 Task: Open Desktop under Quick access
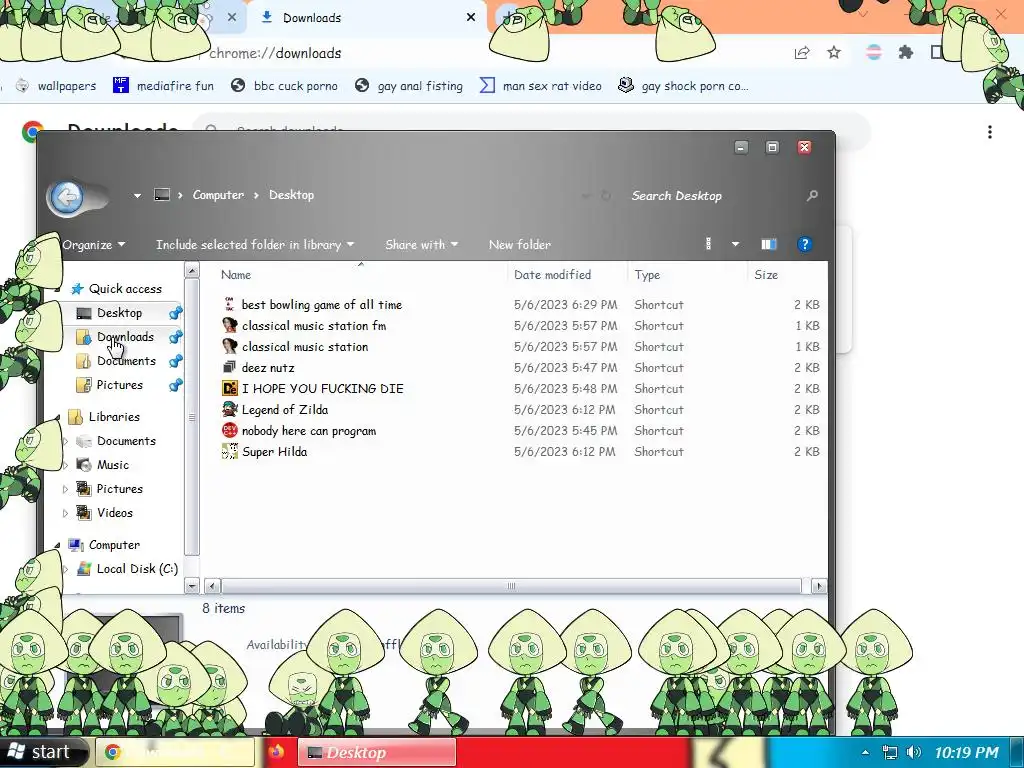tap(120, 313)
